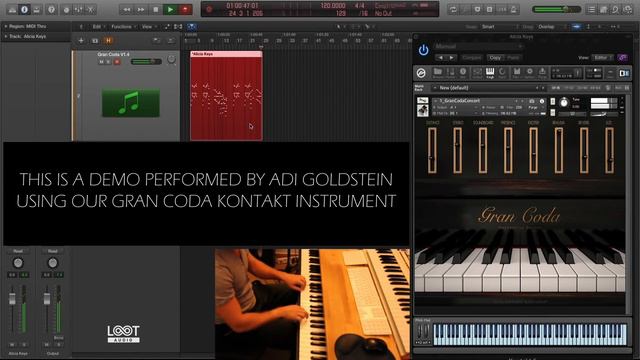Click the purple link button in plugin

pyautogui.click(x=623, y=58)
